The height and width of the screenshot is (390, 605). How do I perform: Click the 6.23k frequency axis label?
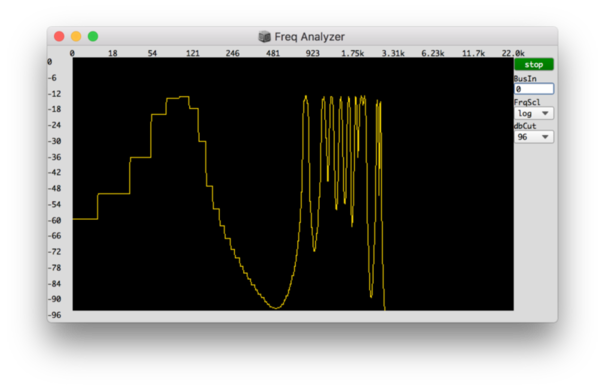433,53
